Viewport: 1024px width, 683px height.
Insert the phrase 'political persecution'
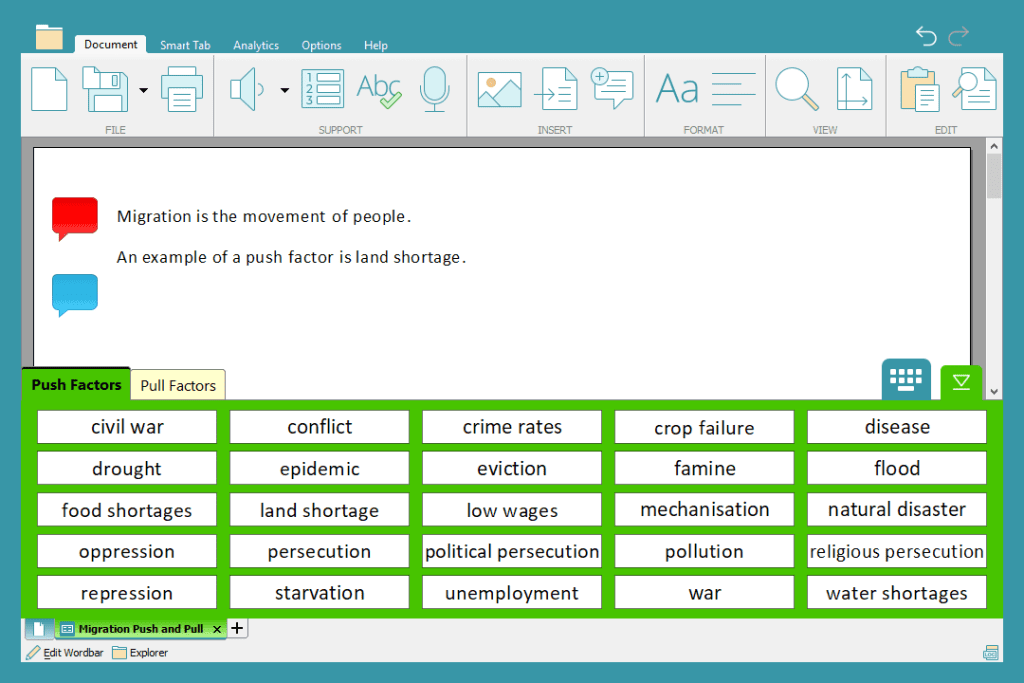(512, 551)
